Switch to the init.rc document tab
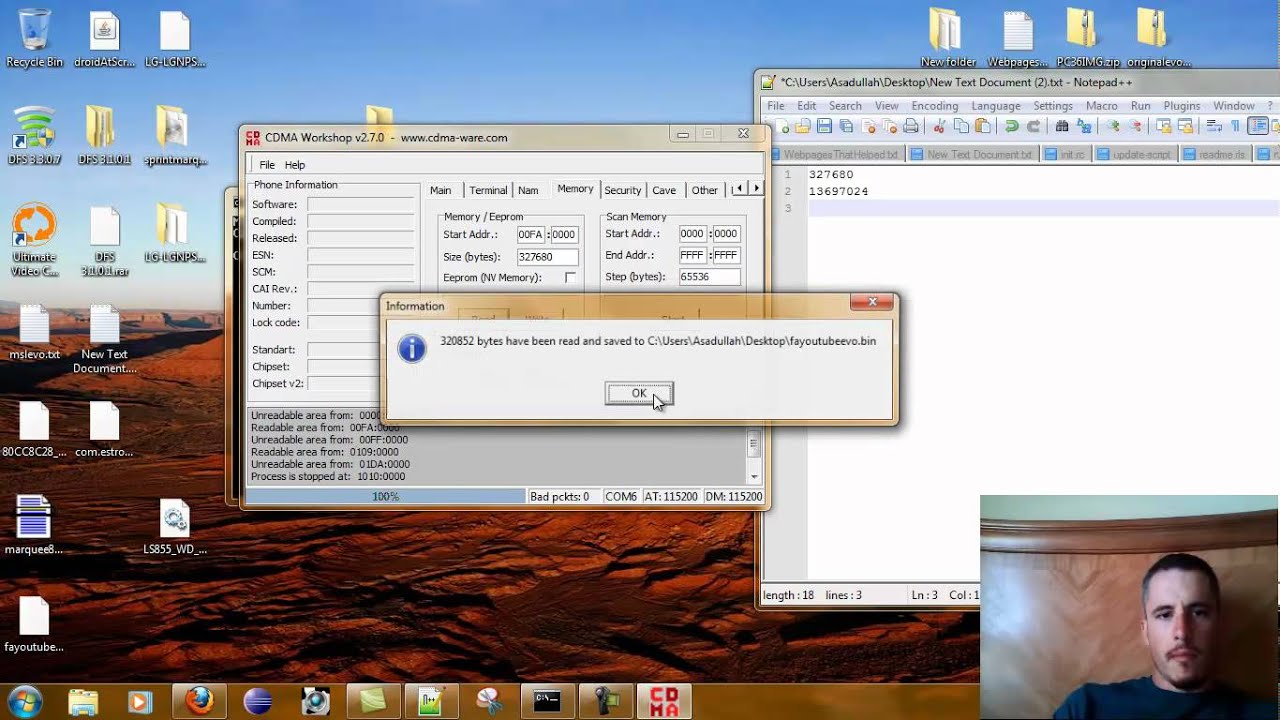 (x=1071, y=154)
